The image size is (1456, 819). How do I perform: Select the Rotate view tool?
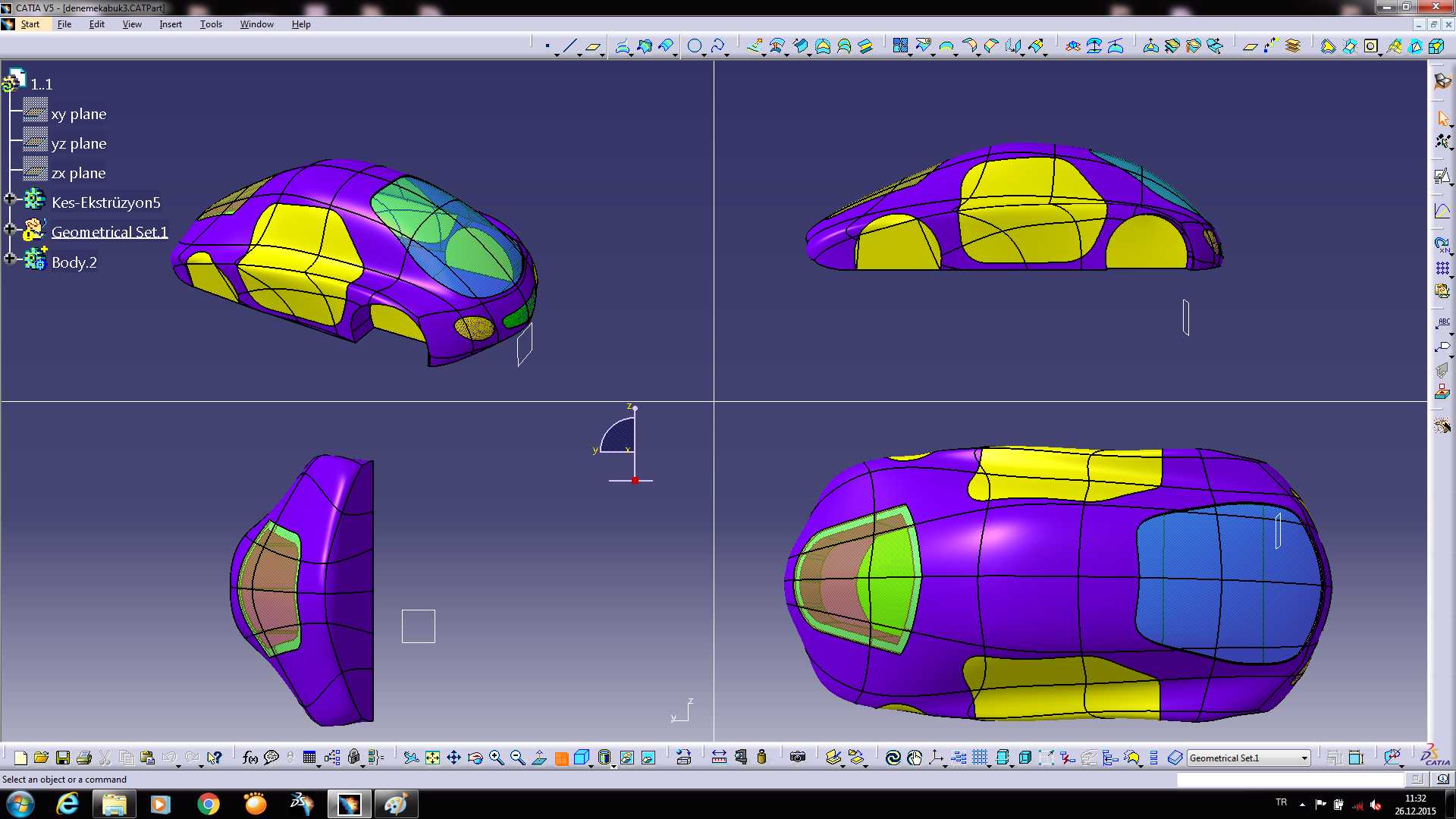tap(475, 758)
